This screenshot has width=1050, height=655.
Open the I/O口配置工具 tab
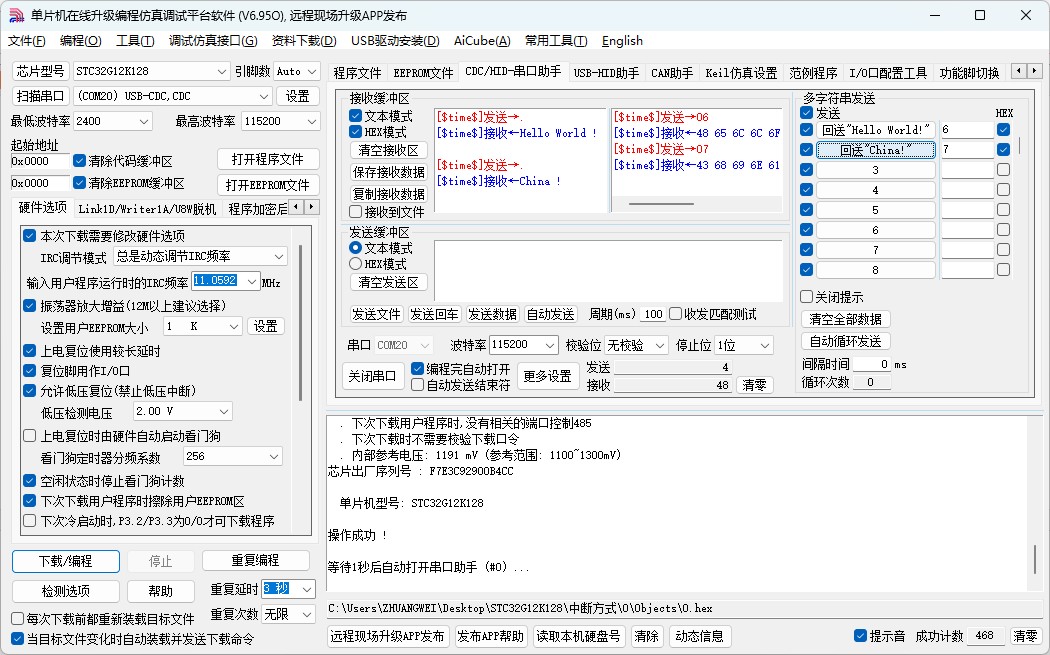(888, 73)
